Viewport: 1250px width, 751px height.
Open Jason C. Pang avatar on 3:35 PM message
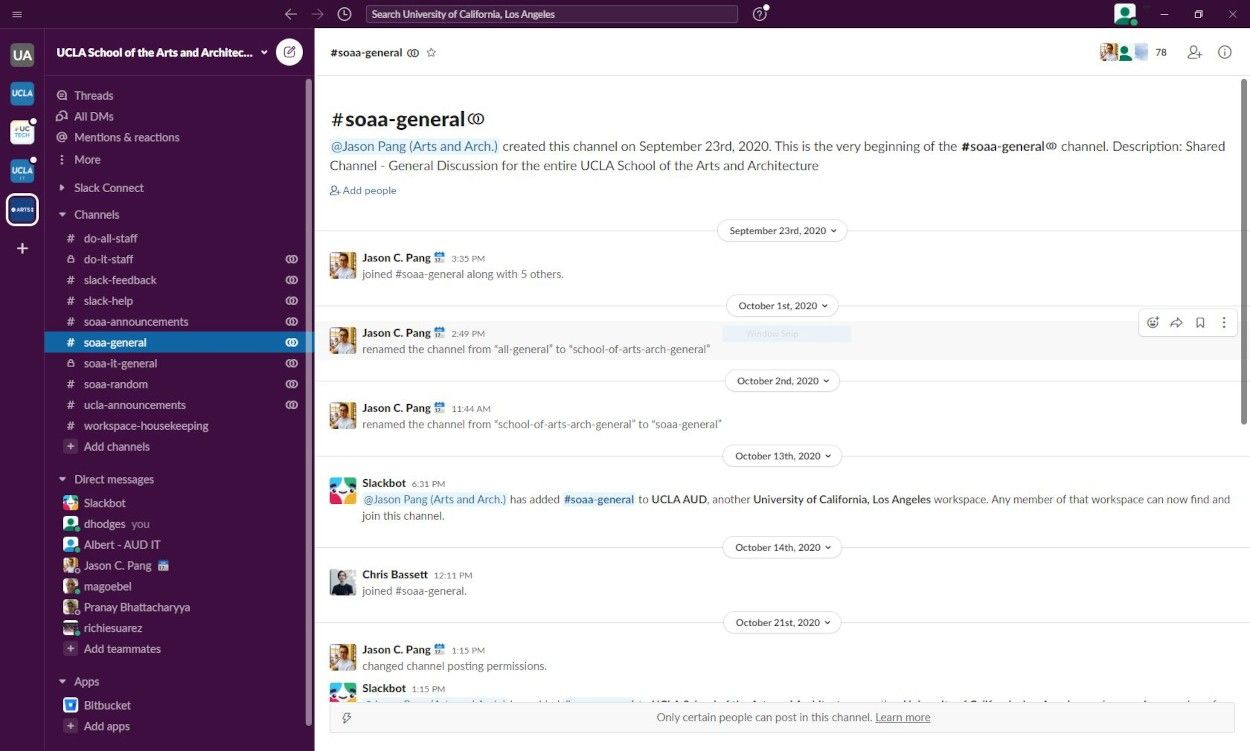tap(343, 265)
